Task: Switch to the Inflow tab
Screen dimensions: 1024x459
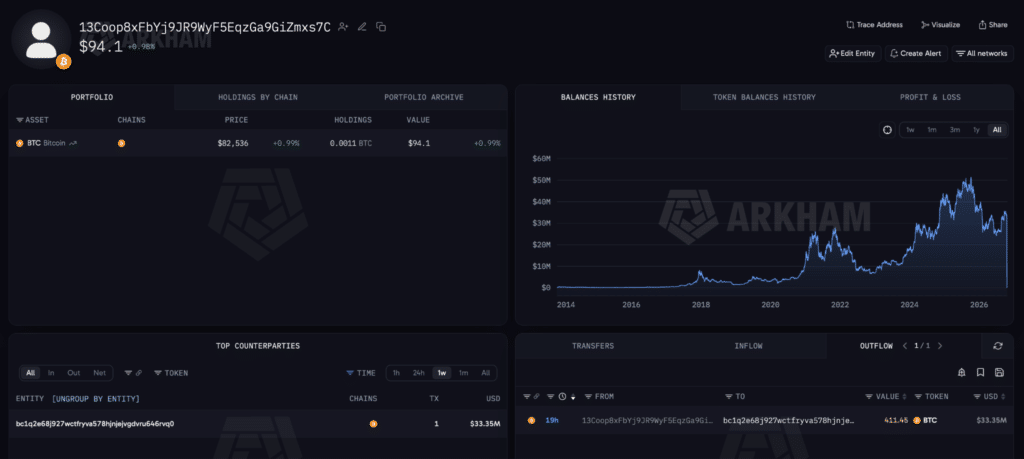Action: [x=748, y=346]
